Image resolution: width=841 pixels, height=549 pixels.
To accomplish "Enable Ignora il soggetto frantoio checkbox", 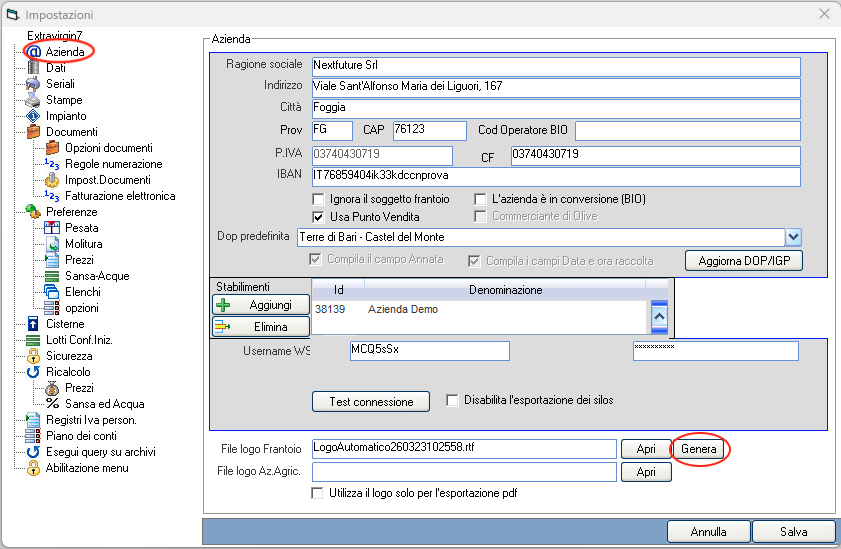I will click(x=318, y=199).
